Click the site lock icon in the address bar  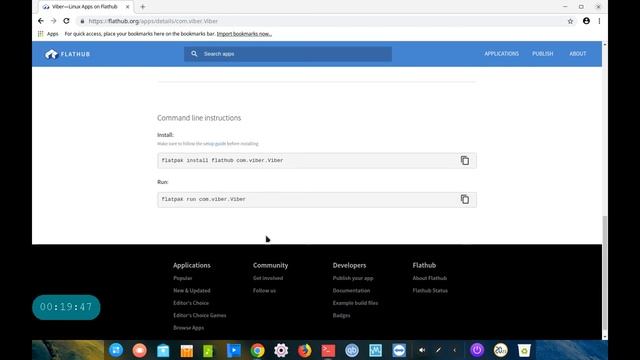click(x=82, y=21)
